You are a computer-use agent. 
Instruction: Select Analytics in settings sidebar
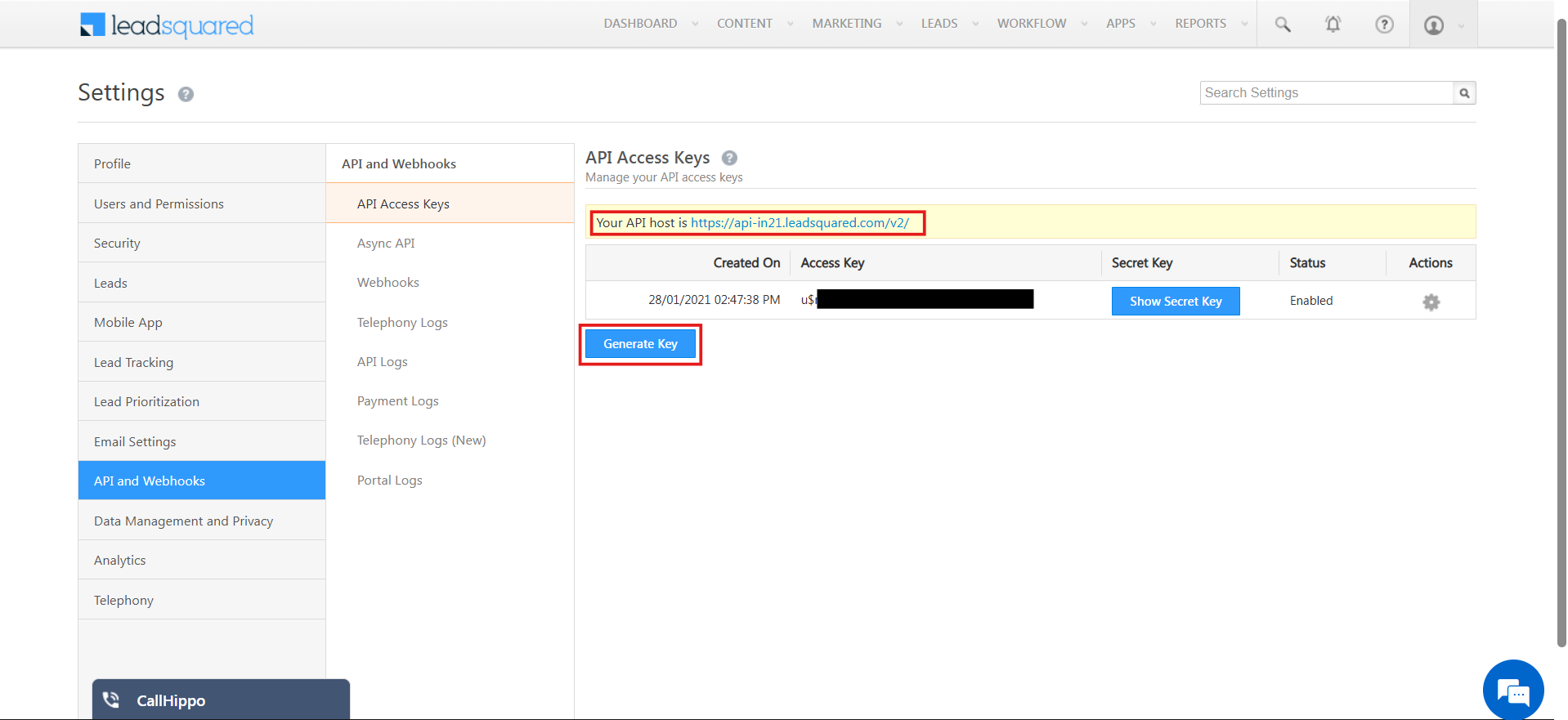point(202,560)
